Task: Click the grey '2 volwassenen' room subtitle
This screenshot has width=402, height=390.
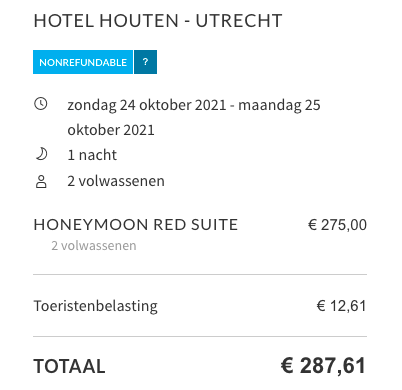Action: [94, 246]
